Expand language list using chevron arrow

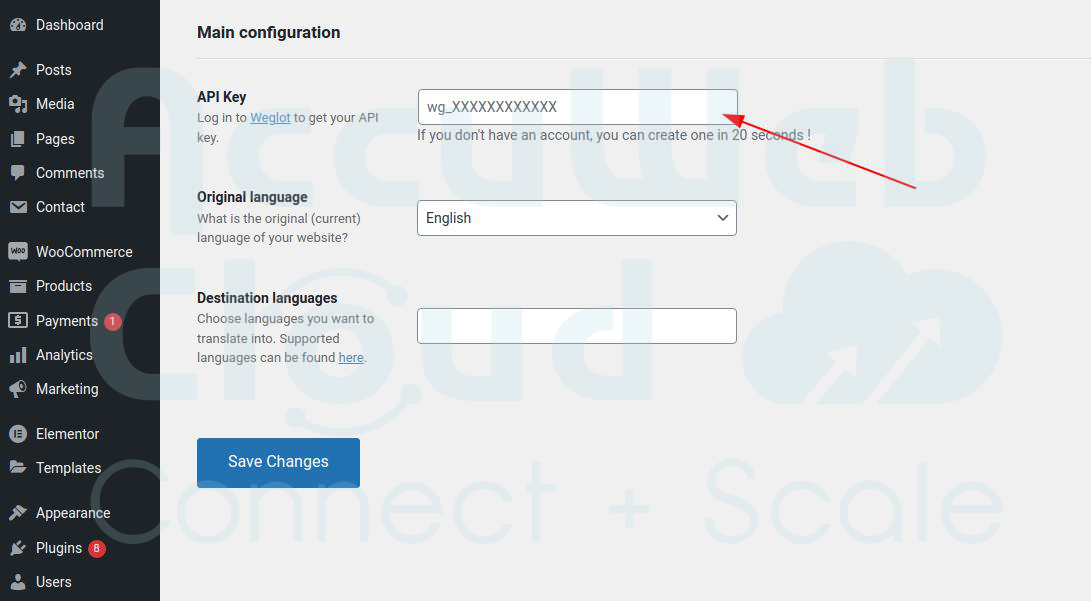723,218
